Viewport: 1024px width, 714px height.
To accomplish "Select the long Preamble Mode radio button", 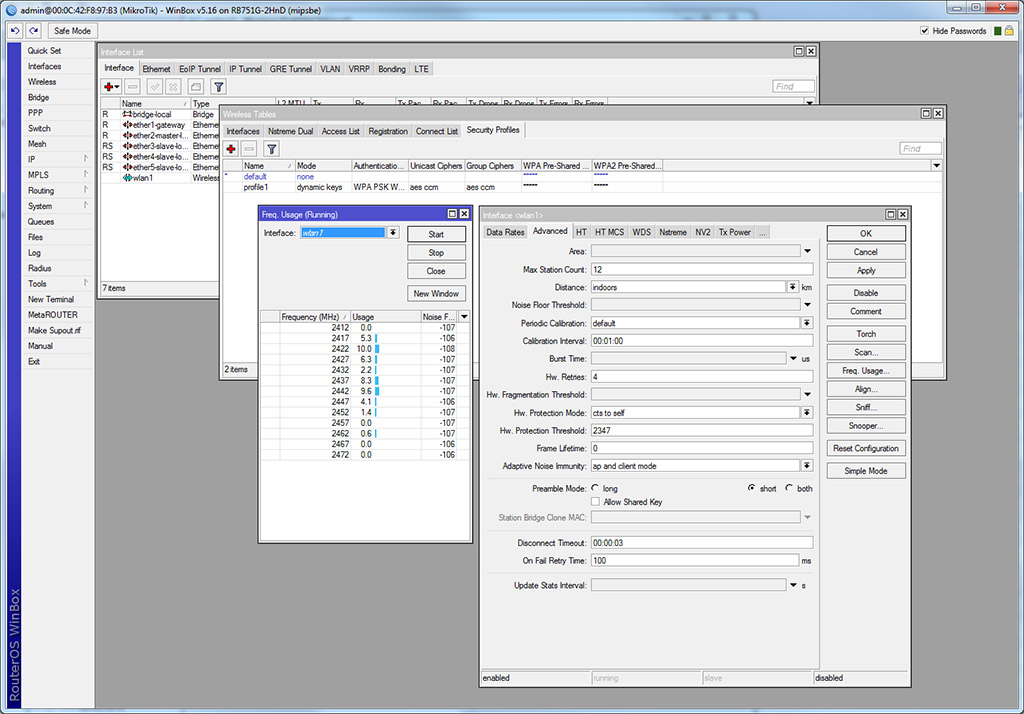I will point(596,488).
